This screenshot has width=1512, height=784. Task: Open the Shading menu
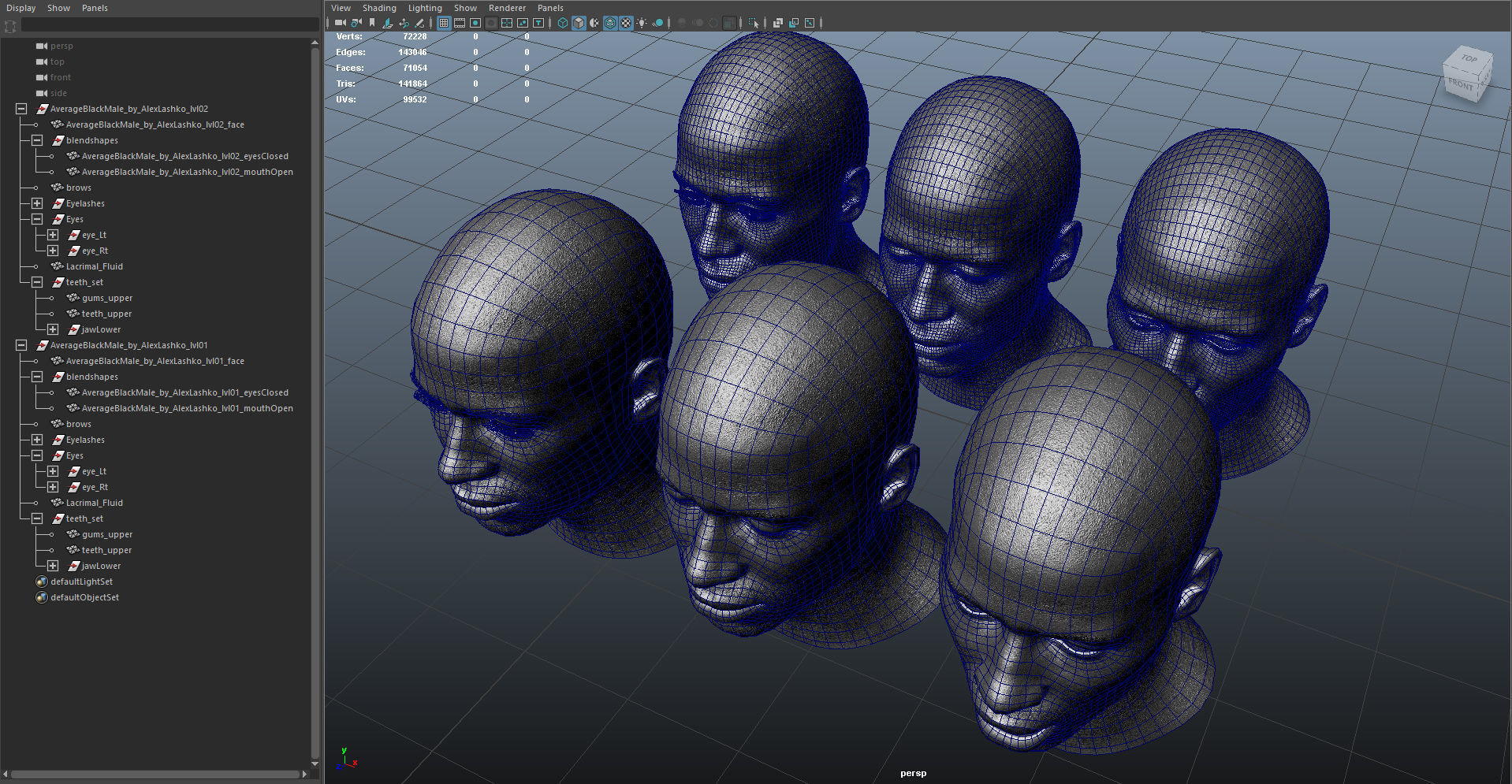[379, 8]
